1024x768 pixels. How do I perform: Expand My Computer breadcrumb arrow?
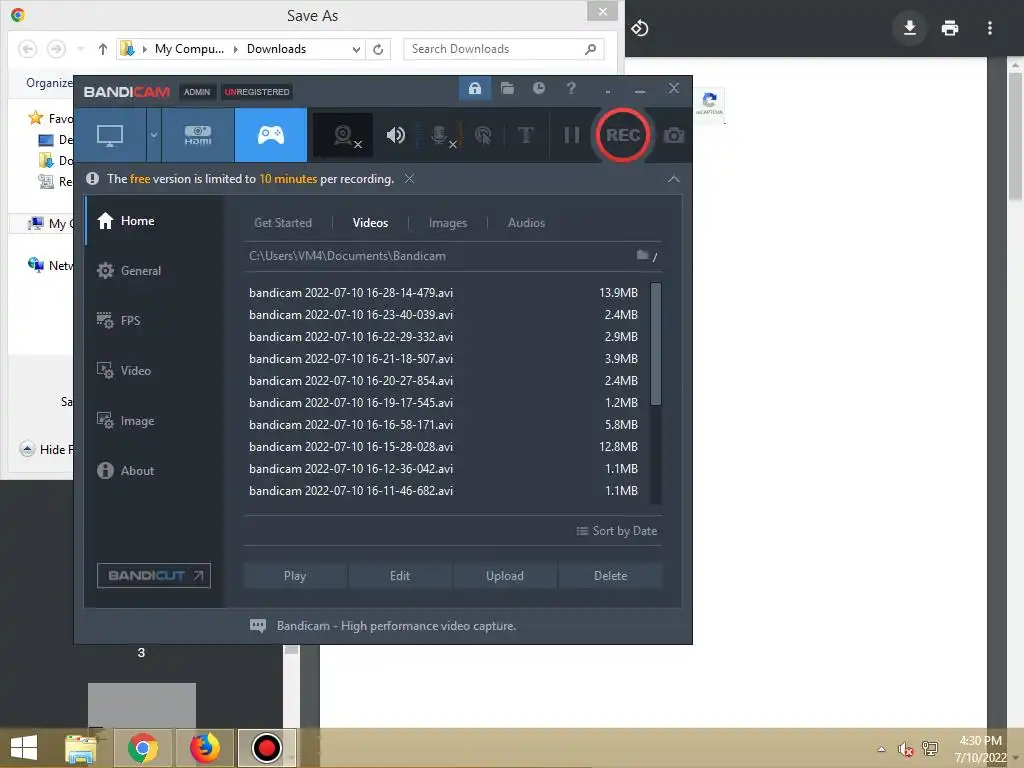(x=236, y=49)
